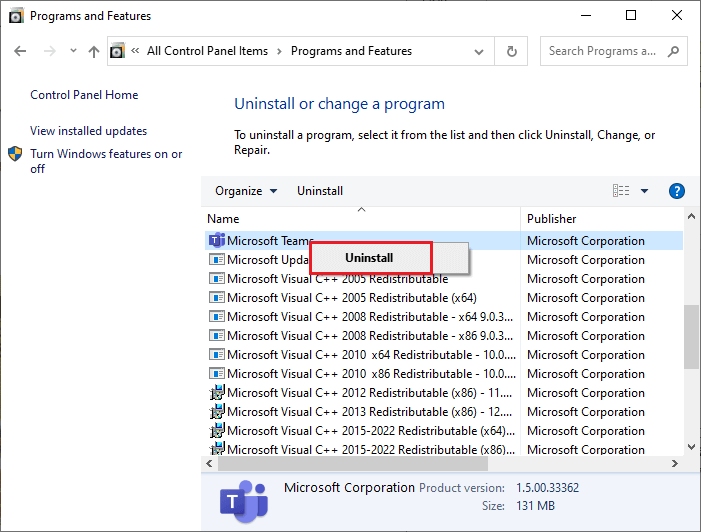Screen dimensions: 701x532
Task: Open Control Panel Home link
Action: [x=84, y=95]
